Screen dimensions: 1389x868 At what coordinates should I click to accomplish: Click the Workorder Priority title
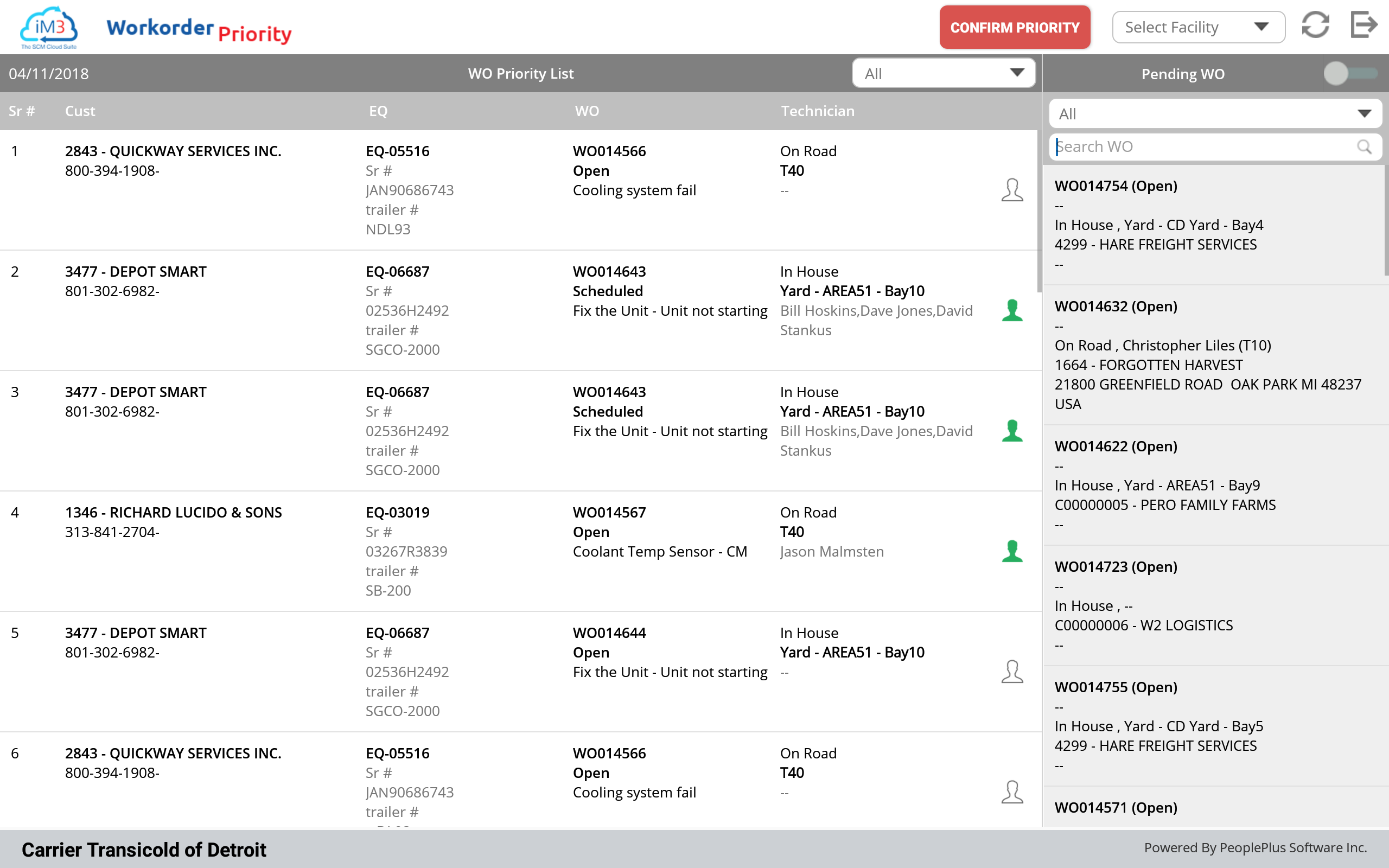(x=199, y=30)
